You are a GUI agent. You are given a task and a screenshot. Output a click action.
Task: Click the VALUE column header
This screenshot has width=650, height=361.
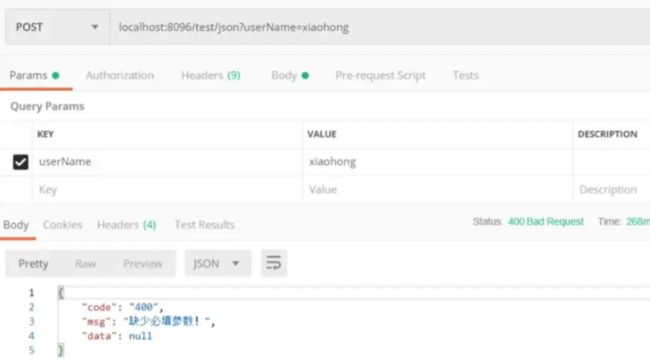[x=322, y=134]
